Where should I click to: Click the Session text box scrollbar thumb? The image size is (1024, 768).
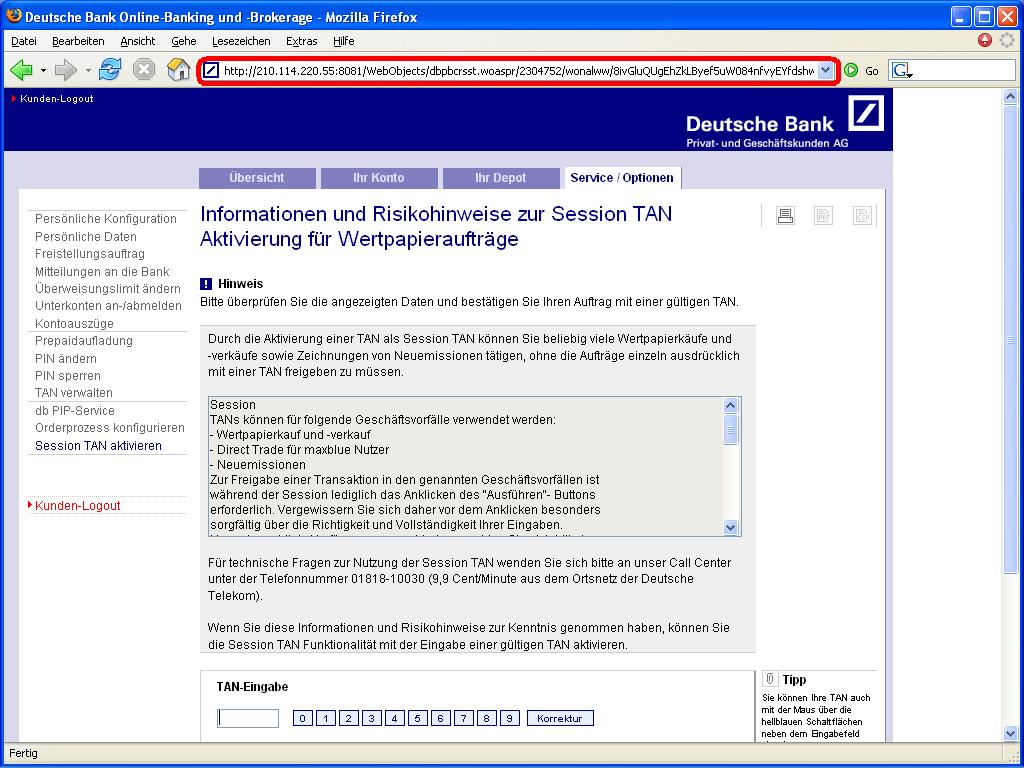tap(731, 429)
